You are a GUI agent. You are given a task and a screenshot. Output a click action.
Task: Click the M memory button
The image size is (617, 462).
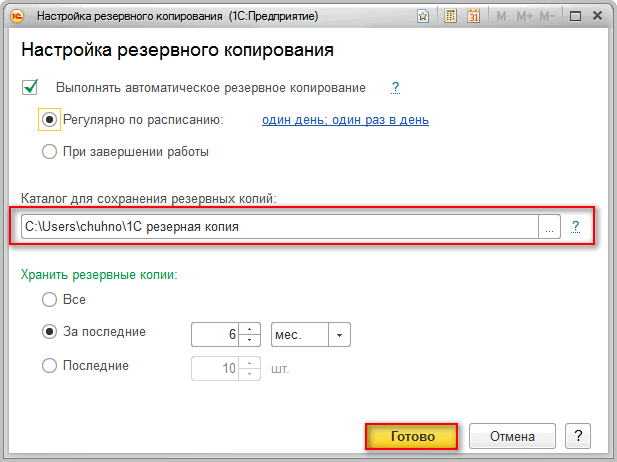click(x=501, y=16)
